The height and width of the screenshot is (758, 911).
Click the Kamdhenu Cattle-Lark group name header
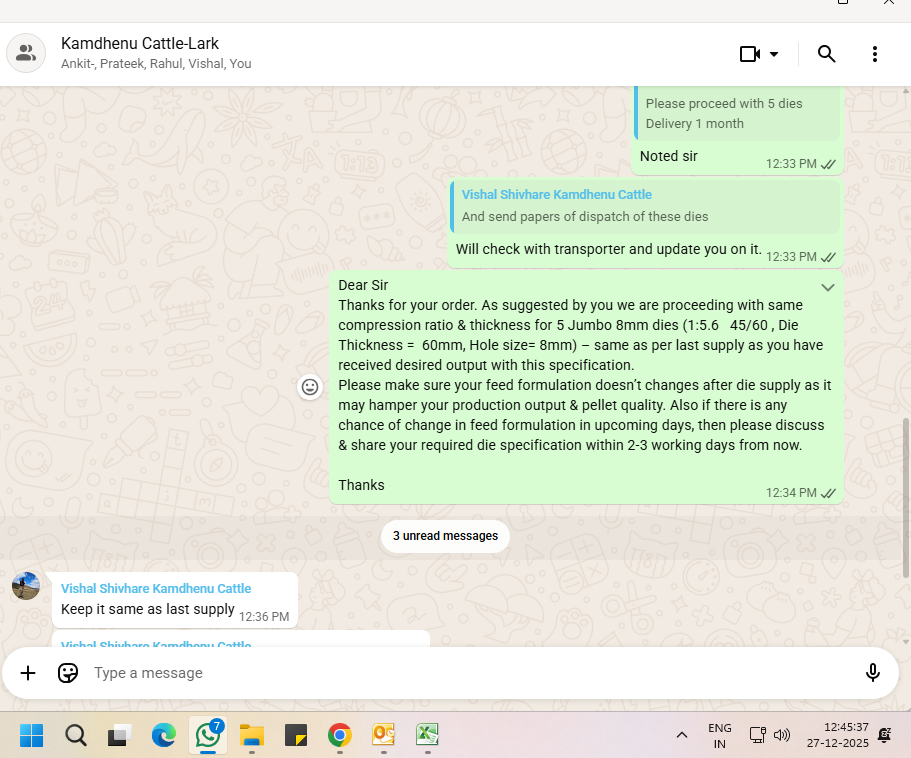[x=140, y=44]
